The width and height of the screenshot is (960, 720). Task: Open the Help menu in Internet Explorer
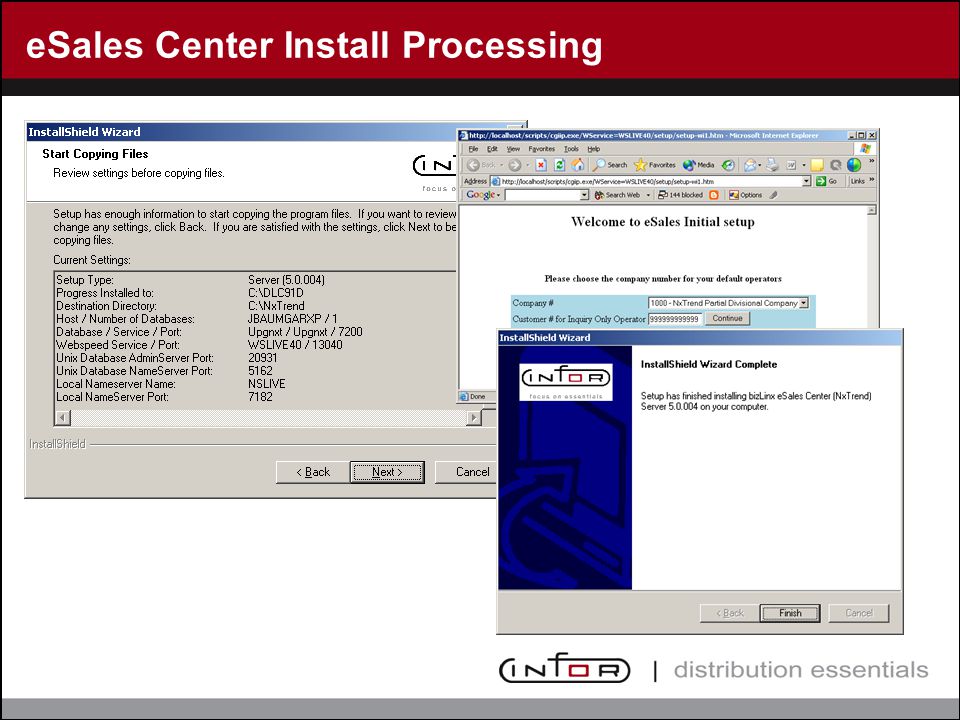click(593, 149)
